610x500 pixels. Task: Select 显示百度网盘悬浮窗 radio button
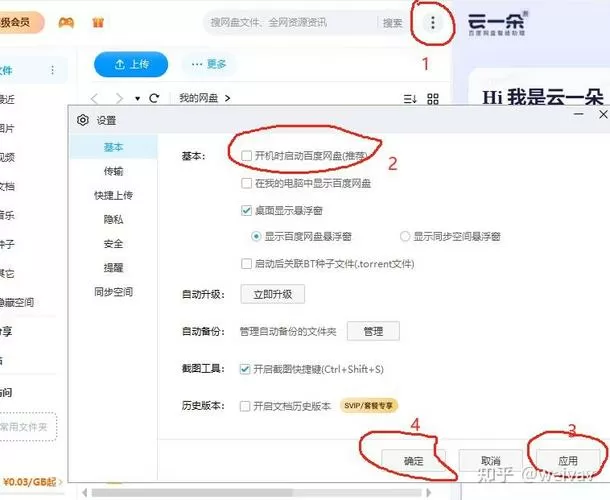tap(256, 236)
